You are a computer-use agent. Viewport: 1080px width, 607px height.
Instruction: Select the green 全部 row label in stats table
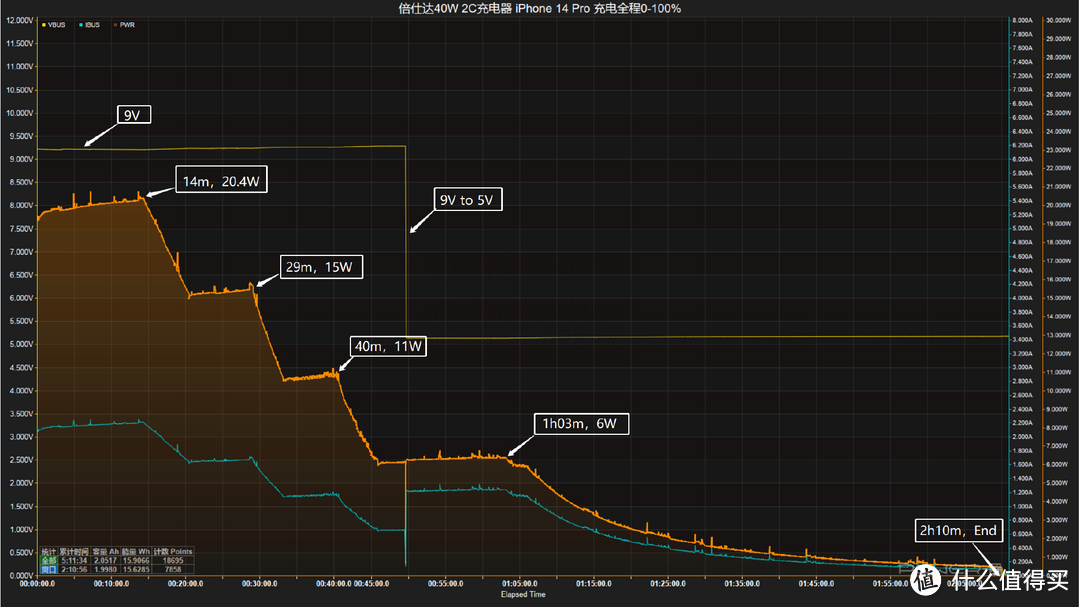(x=48, y=561)
